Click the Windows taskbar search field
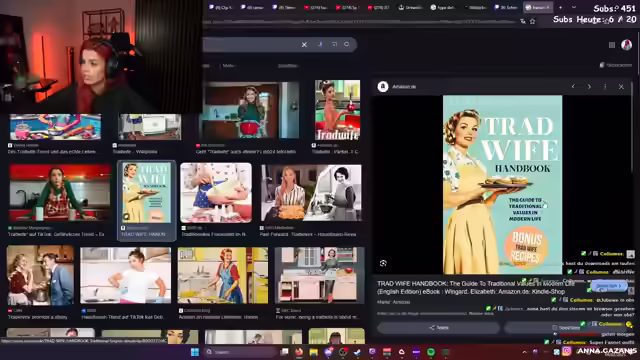Image resolution: width=640 pixels, height=360 pixels. pos(241,352)
